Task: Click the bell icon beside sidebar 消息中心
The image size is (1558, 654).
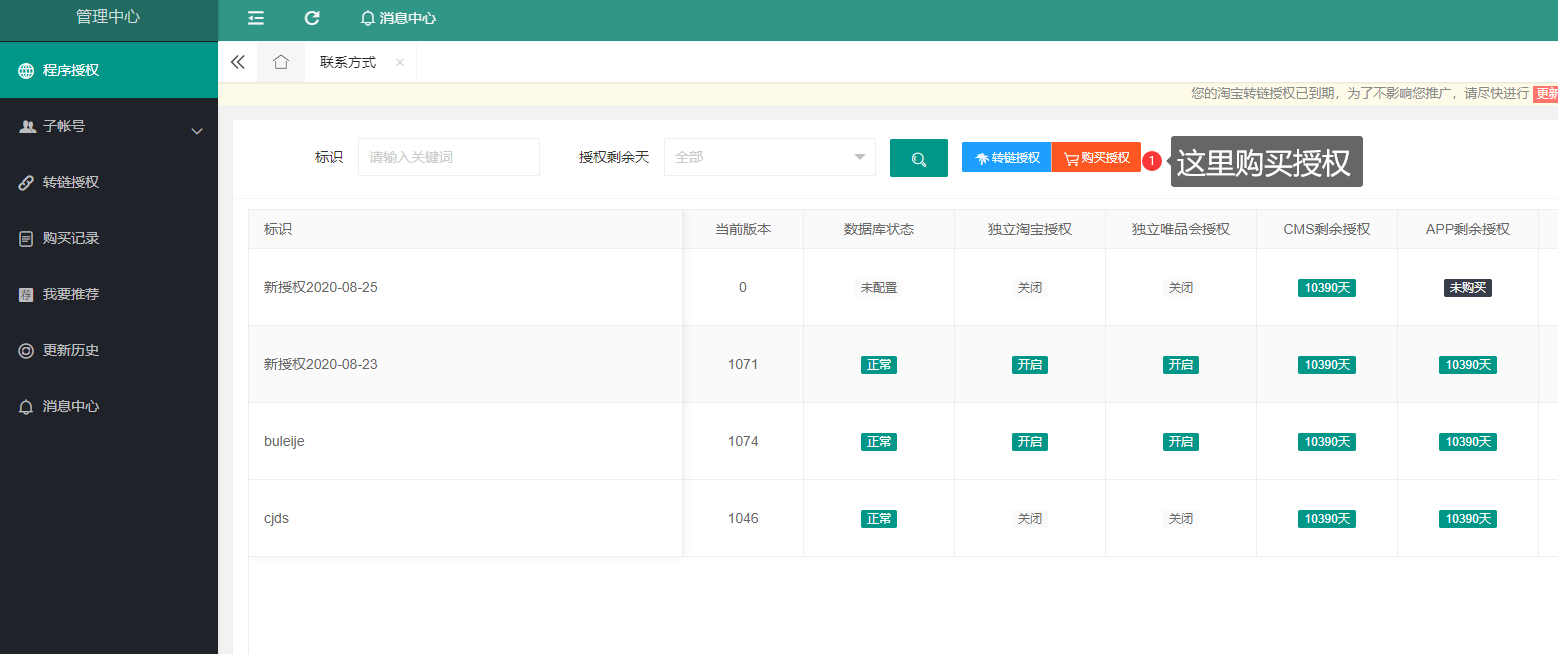Action: tap(26, 407)
